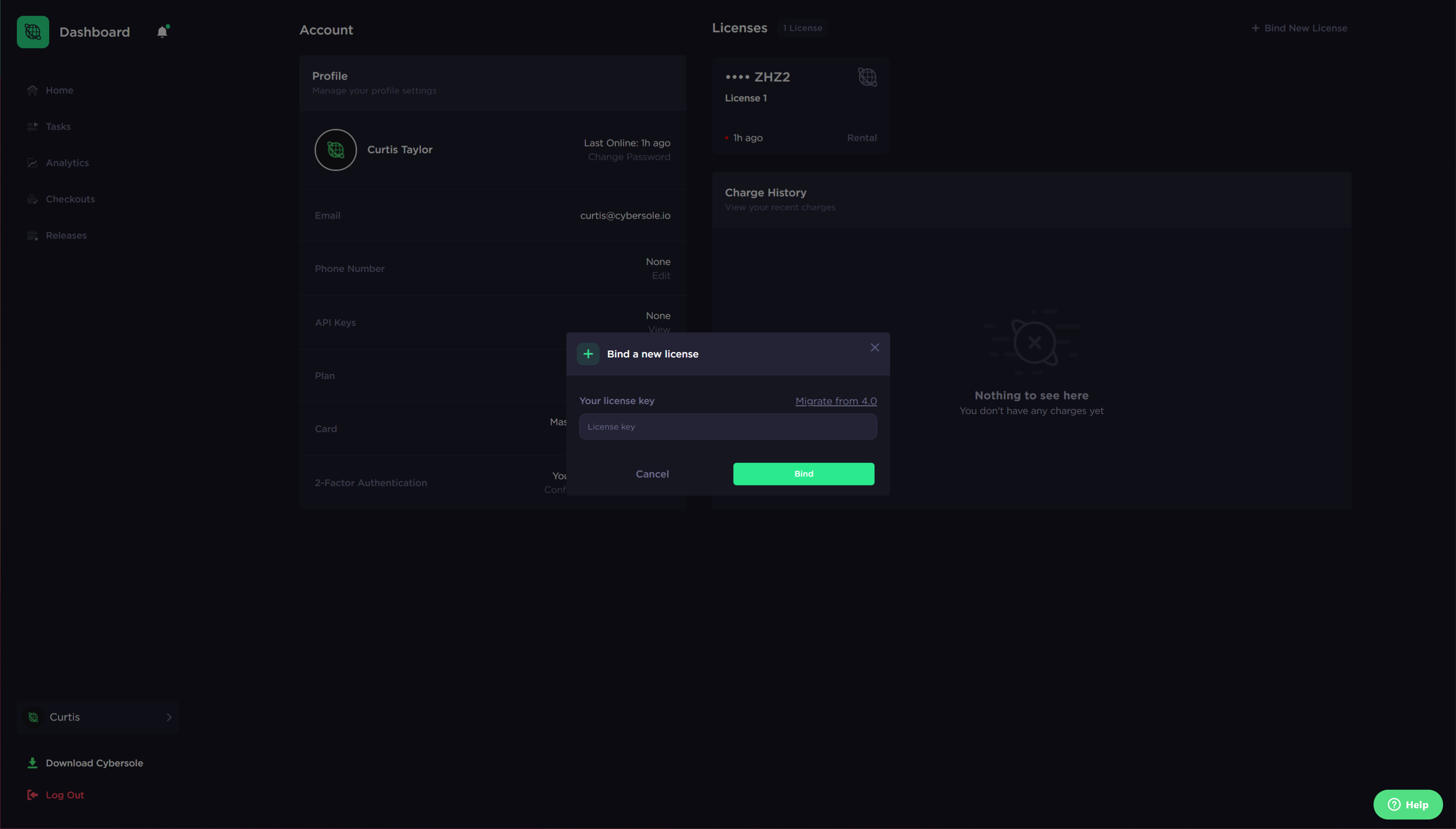
Task: Click the 1 License badge
Action: click(802, 28)
